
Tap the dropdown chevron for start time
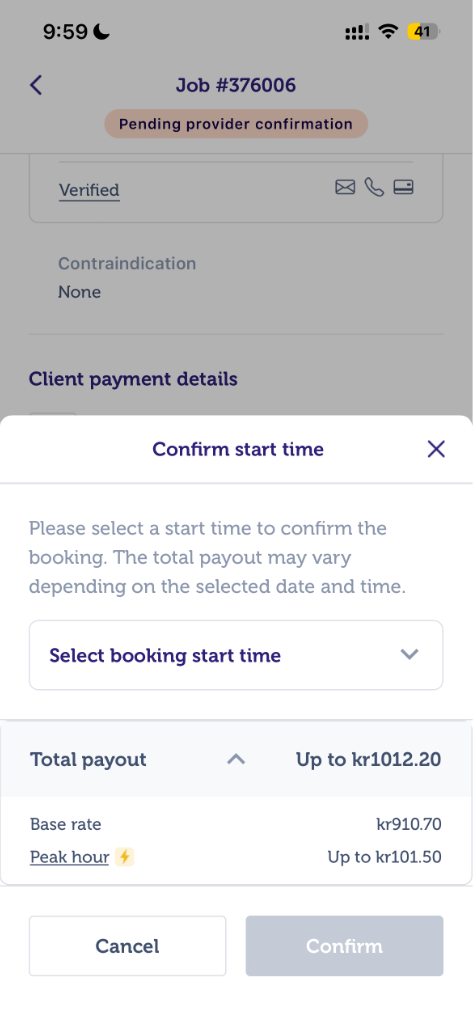click(x=410, y=654)
